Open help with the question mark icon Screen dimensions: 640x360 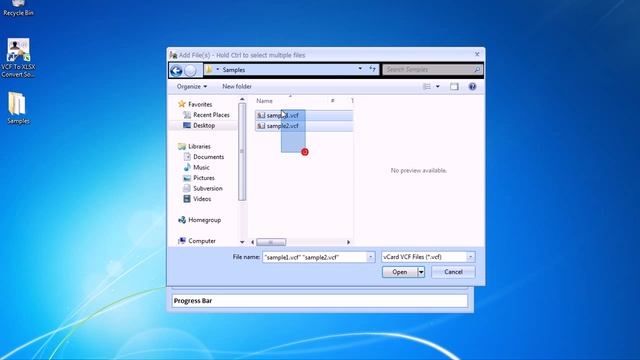(472, 87)
